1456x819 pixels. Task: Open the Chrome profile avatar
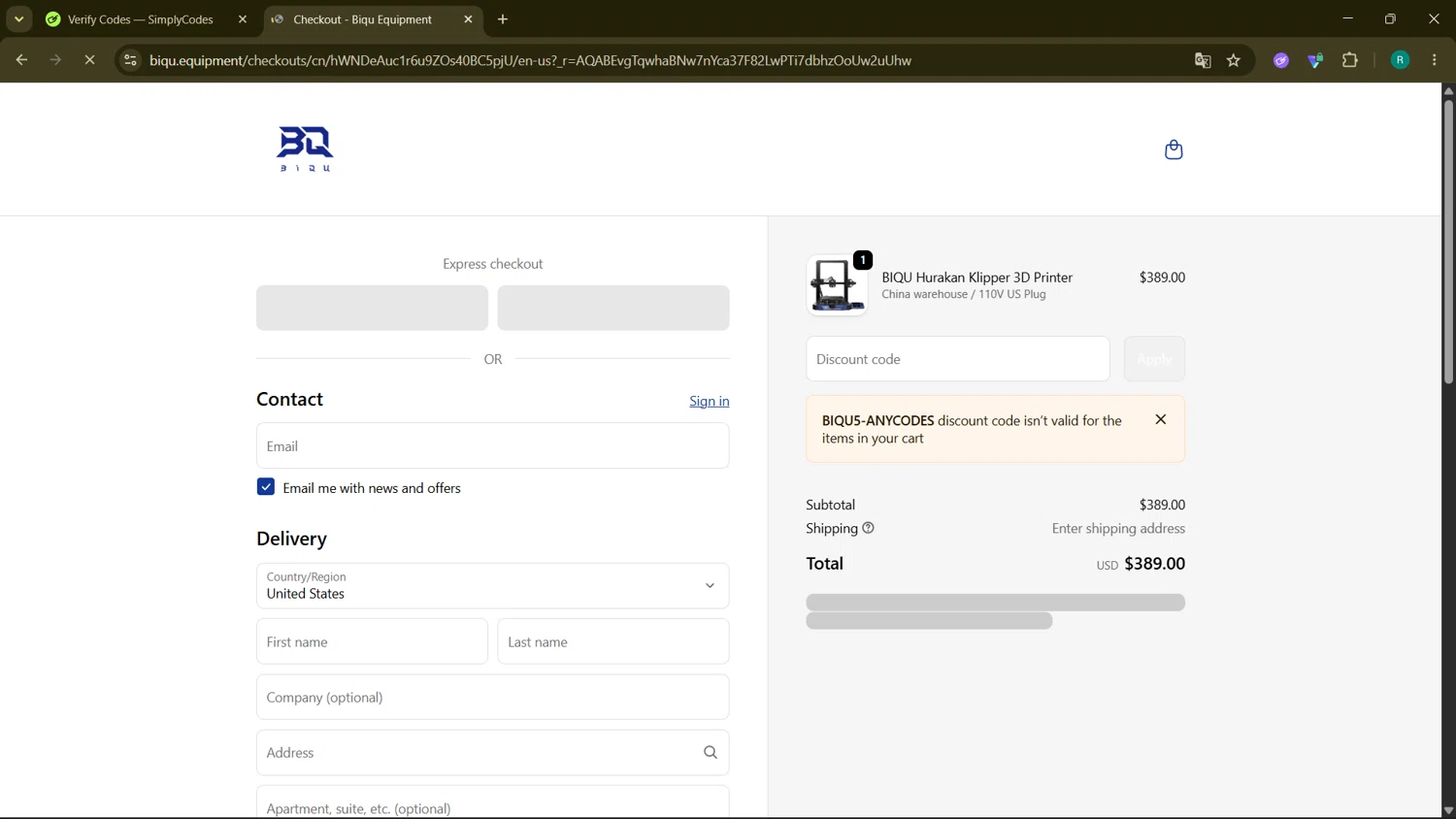pyautogui.click(x=1400, y=60)
